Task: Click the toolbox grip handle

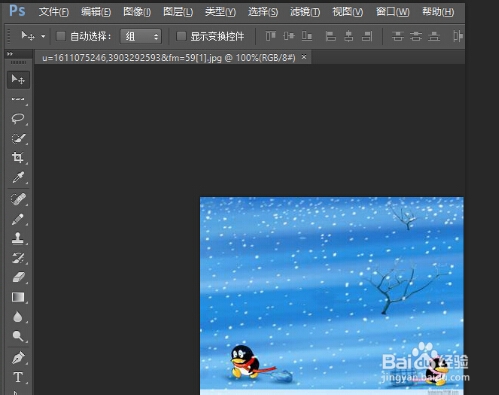Action: (18, 62)
